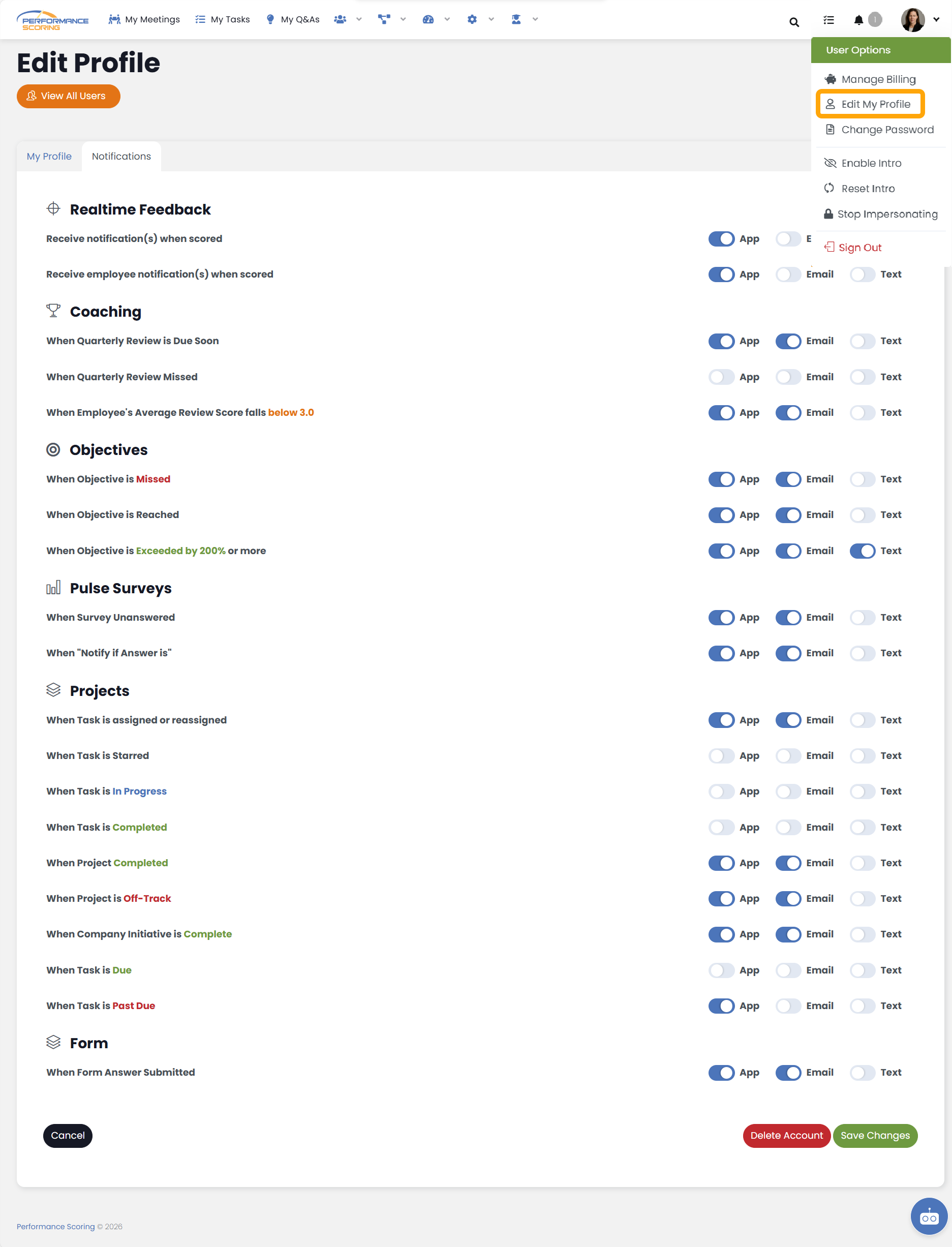Click the task checklist icon in header
This screenshot has width=952, height=1247.
click(828, 20)
